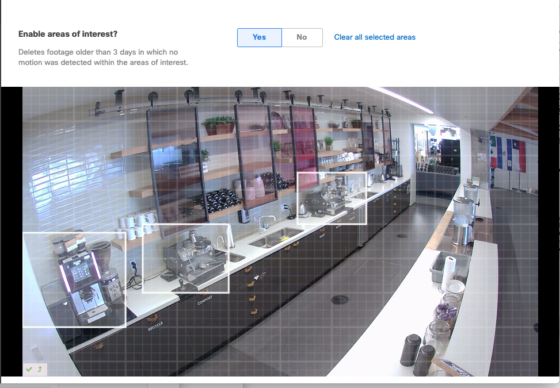Enable areas of interest with Yes
This screenshot has height=388, width=560.
tap(259, 38)
